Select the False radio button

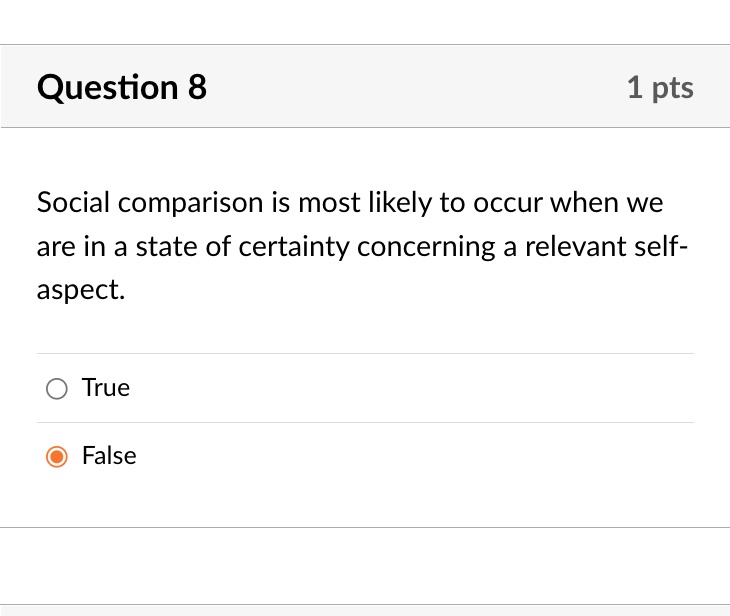click(x=57, y=456)
